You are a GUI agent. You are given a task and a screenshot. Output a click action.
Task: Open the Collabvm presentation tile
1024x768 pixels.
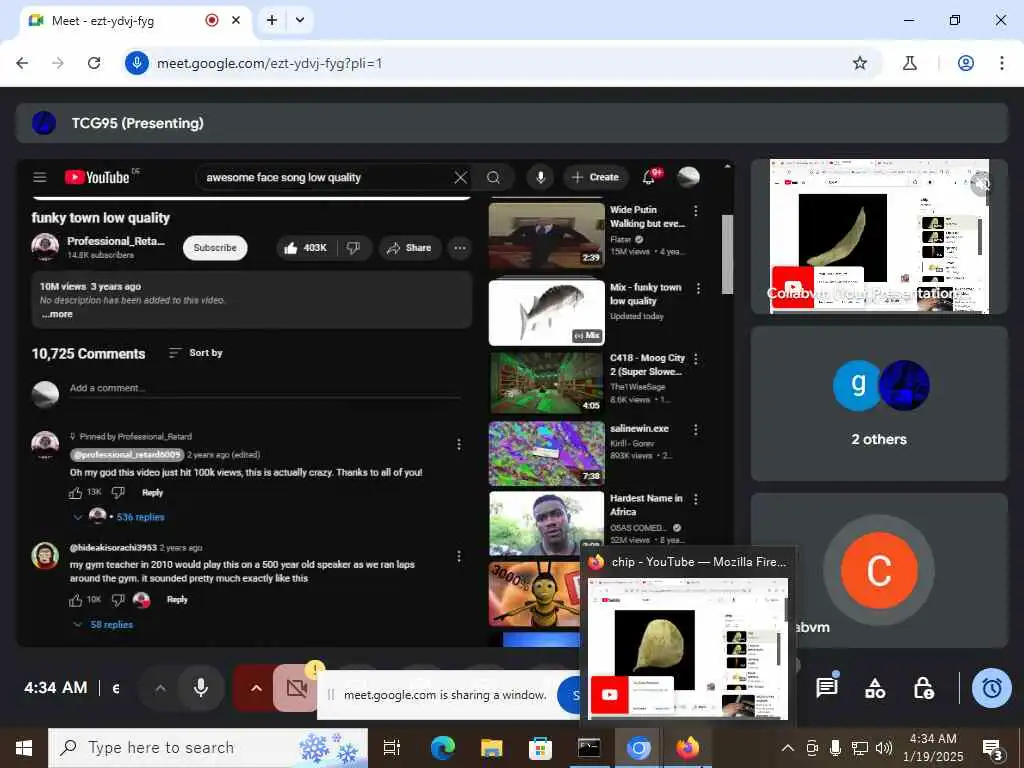click(x=879, y=237)
